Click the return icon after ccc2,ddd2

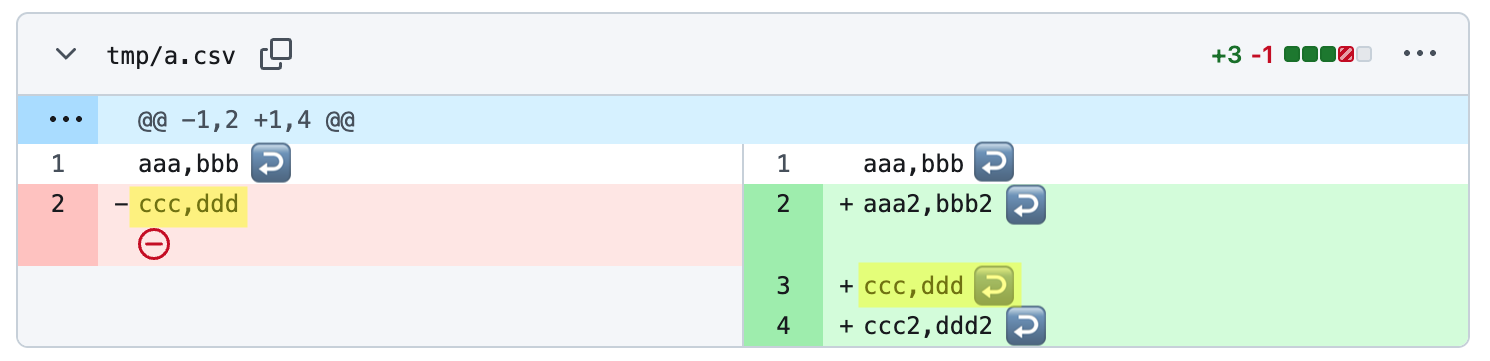pos(1025,326)
